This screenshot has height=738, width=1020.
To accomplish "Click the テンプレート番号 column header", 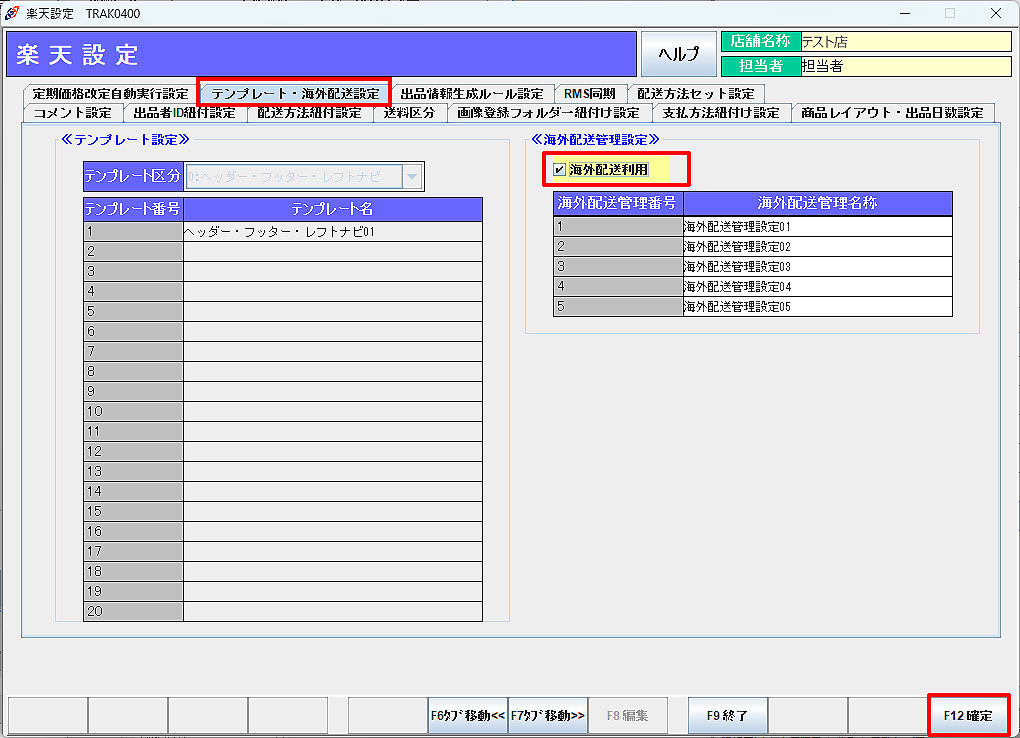I will [x=133, y=209].
